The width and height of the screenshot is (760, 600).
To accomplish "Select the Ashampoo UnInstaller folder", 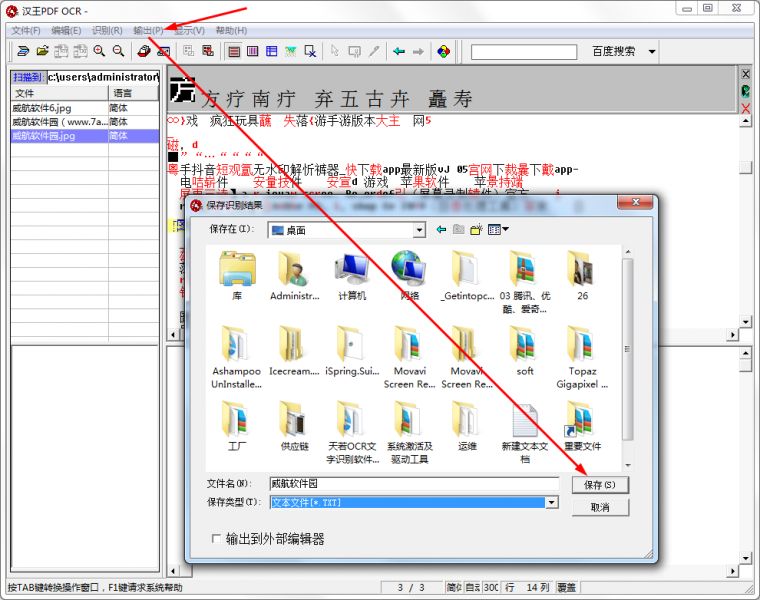I will tap(237, 357).
